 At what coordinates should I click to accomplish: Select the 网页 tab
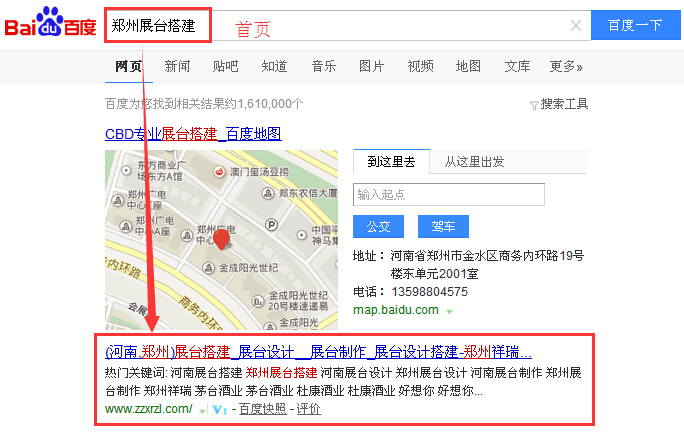point(129,66)
